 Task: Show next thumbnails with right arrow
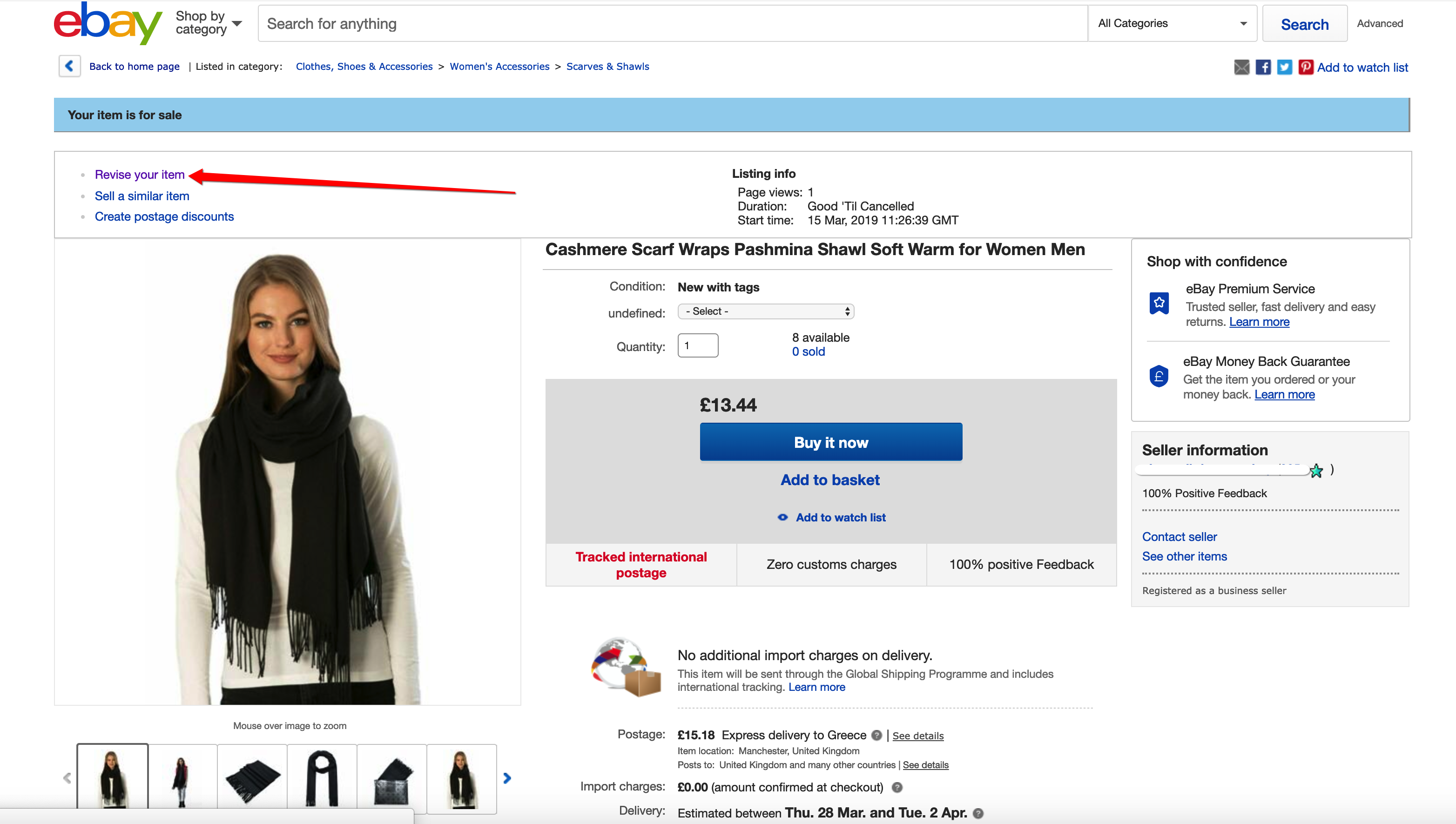point(507,778)
